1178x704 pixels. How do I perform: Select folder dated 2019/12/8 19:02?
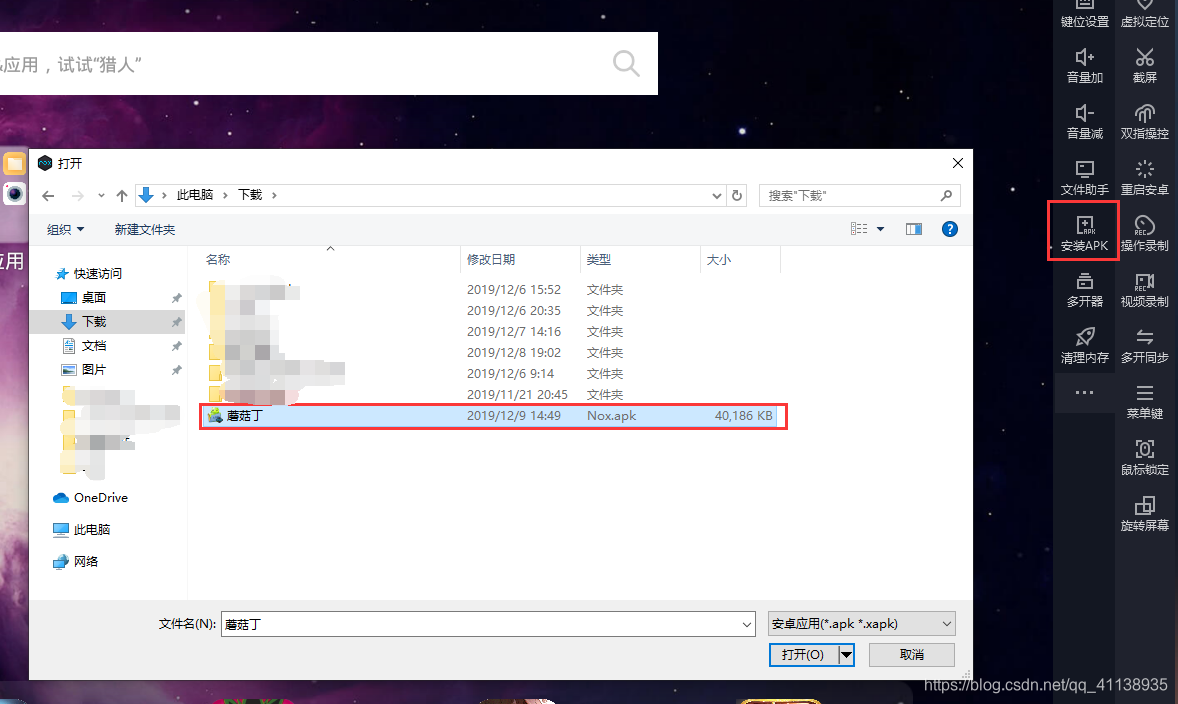(490, 353)
